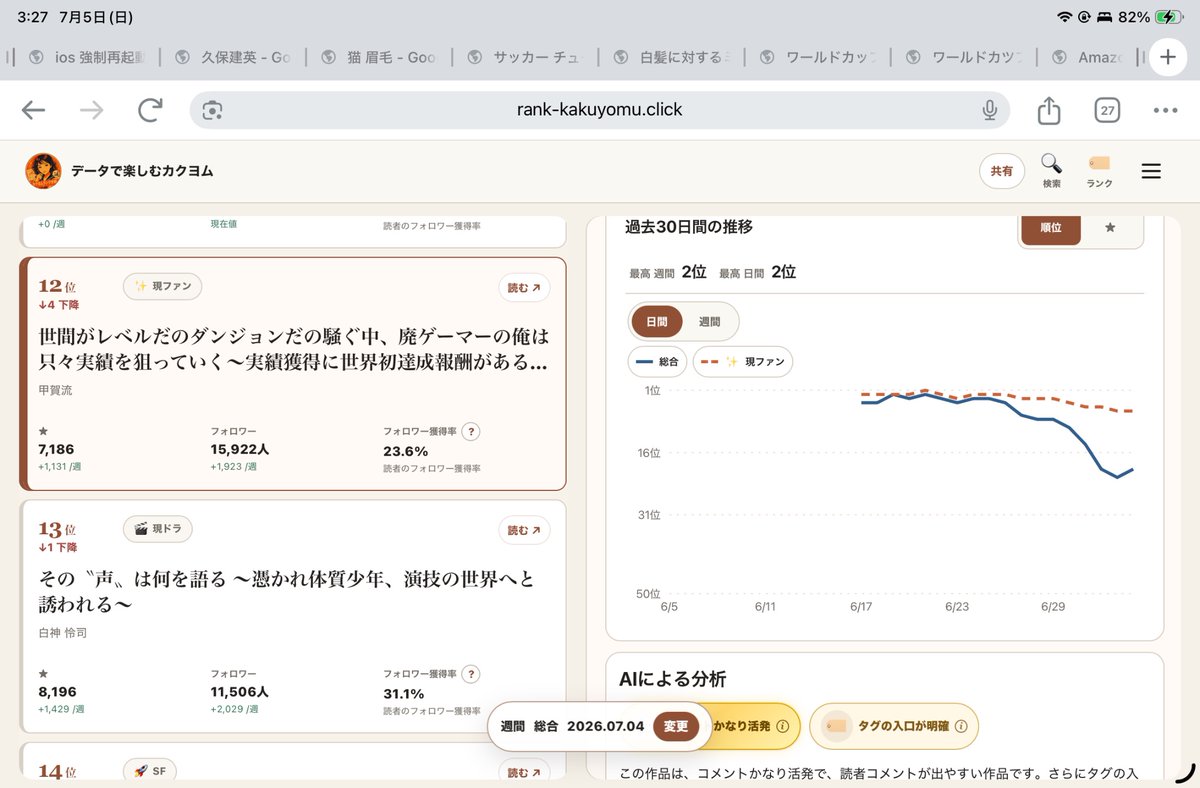Viewport: 1200px width, 788px height.
Task: Click the follower count 15,922人
Action: coord(239,450)
